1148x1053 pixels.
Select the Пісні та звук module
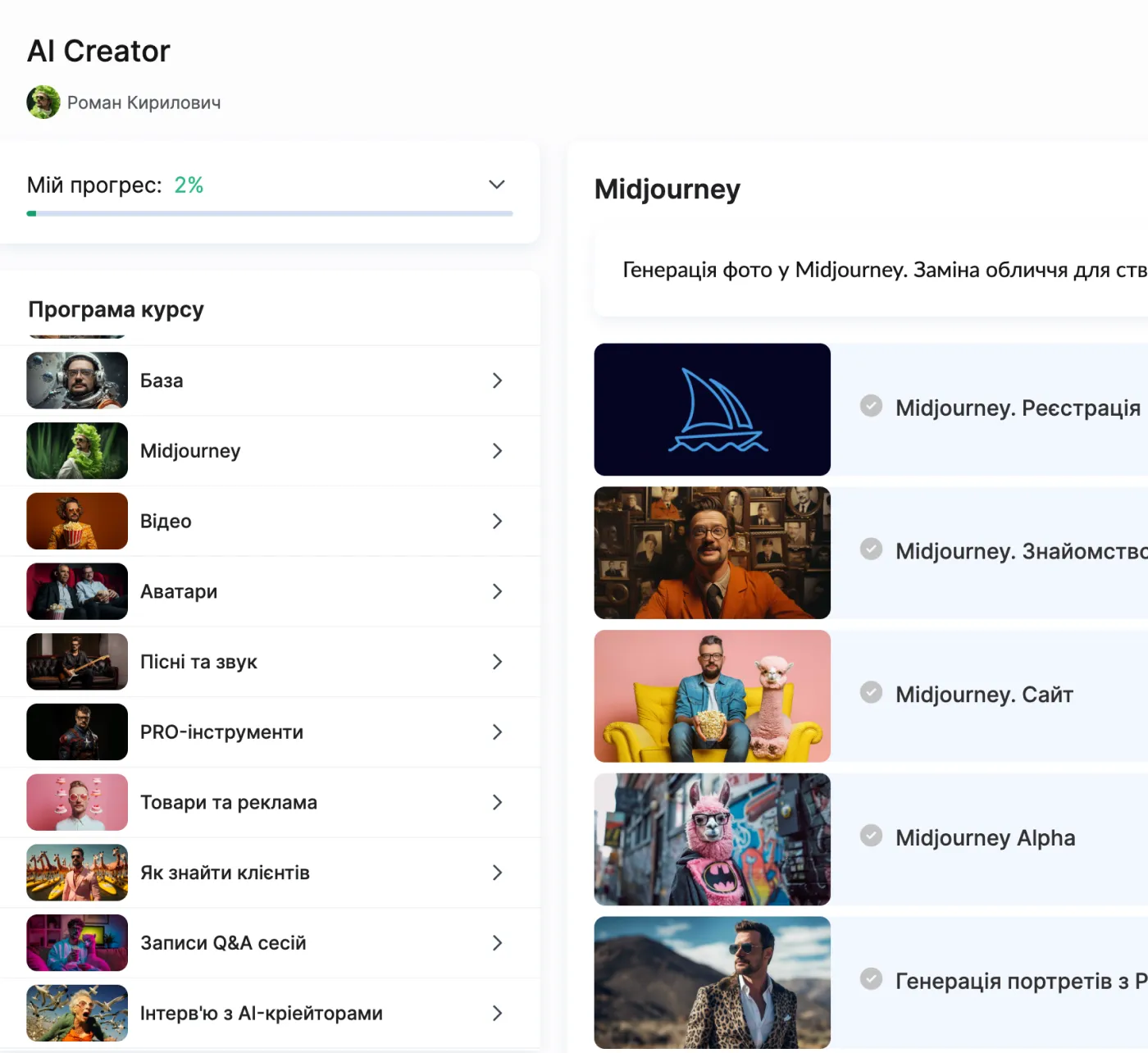point(198,662)
